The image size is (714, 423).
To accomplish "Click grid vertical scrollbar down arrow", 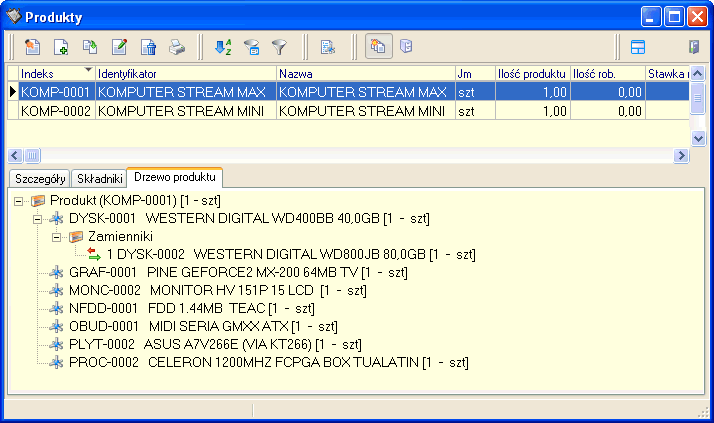I will (x=698, y=138).
